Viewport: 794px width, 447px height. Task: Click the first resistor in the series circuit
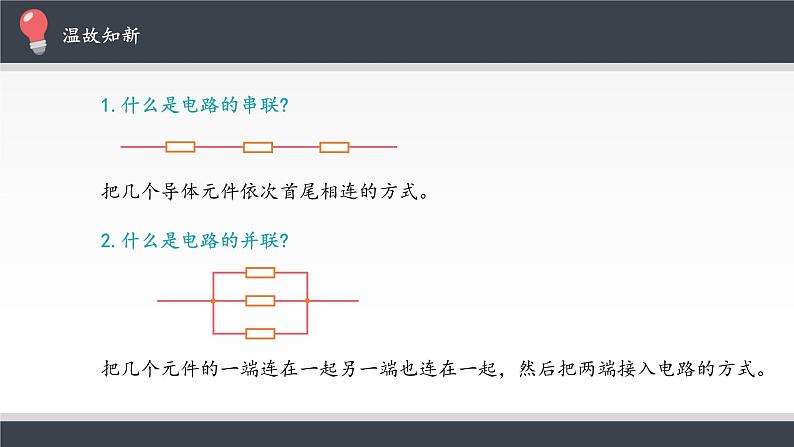tap(180, 148)
